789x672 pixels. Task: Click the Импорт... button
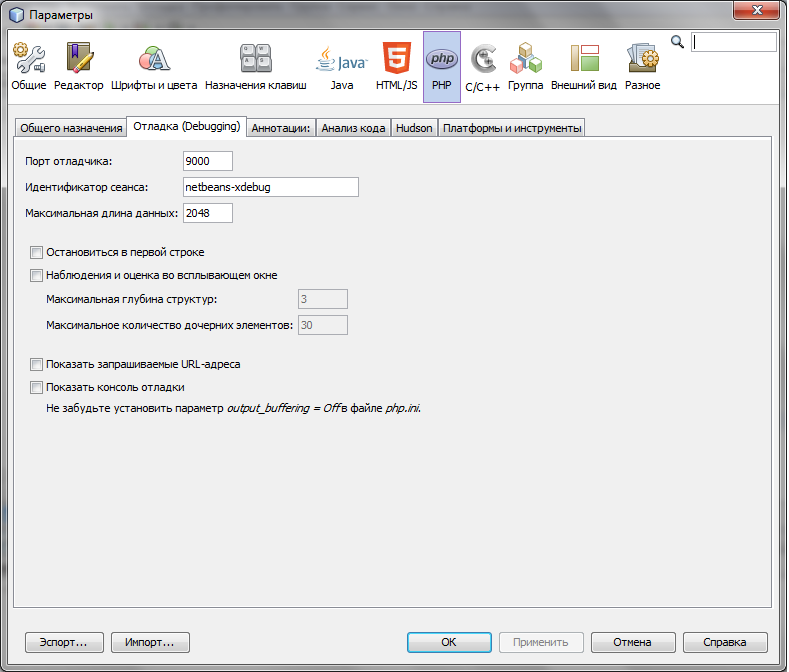click(150, 642)
